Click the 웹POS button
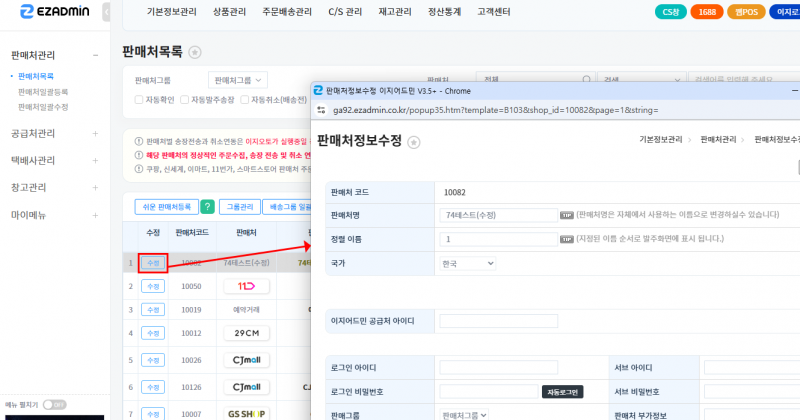800x420 pixels. (746, 12)
